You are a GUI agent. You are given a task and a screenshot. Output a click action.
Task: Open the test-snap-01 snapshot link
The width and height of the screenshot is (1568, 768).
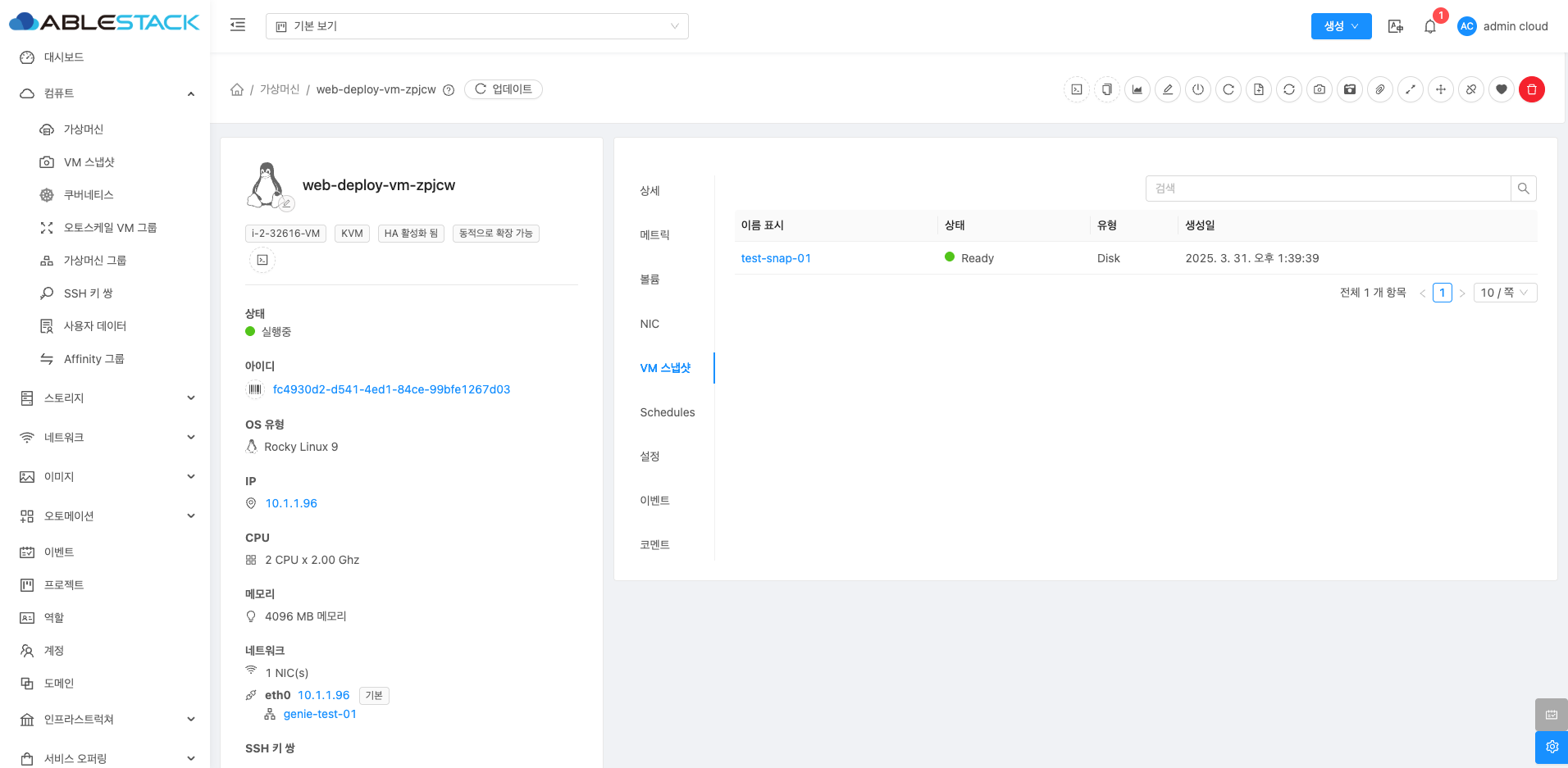pyautogui.click(x=776, y=258)
